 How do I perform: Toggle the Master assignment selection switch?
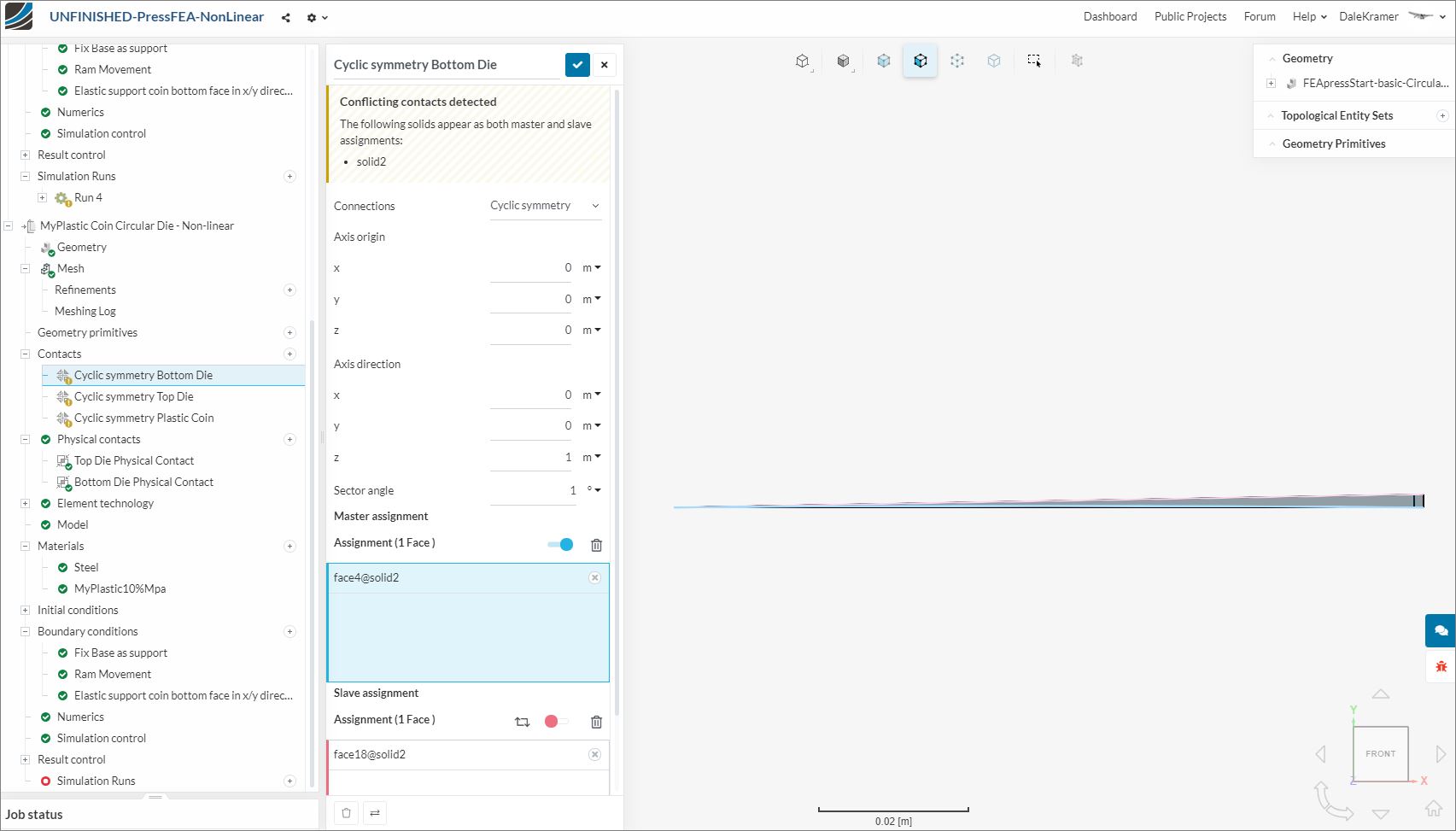pos(560,545)
